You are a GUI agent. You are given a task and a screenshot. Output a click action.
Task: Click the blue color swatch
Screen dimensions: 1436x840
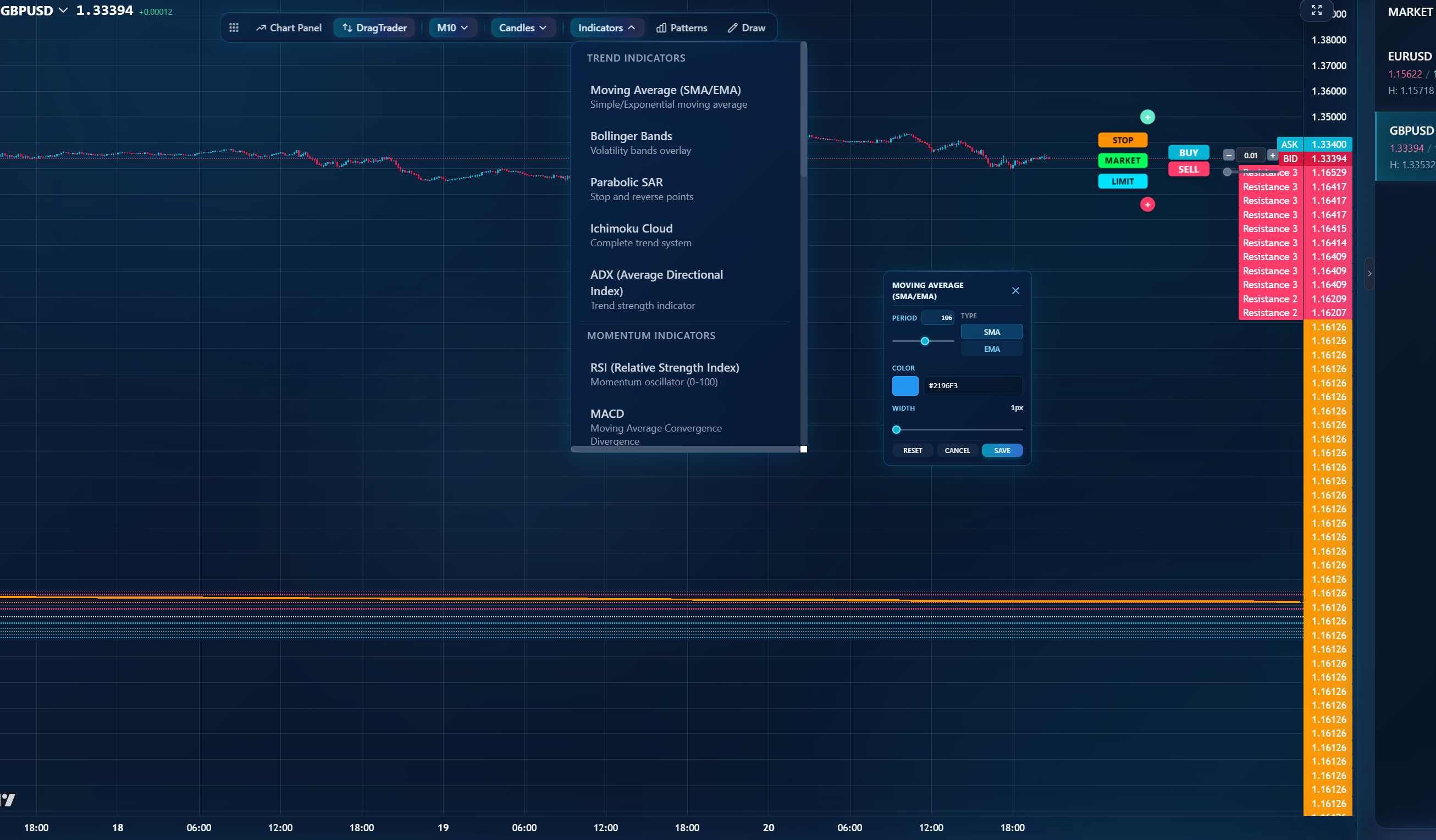(904, 386)
